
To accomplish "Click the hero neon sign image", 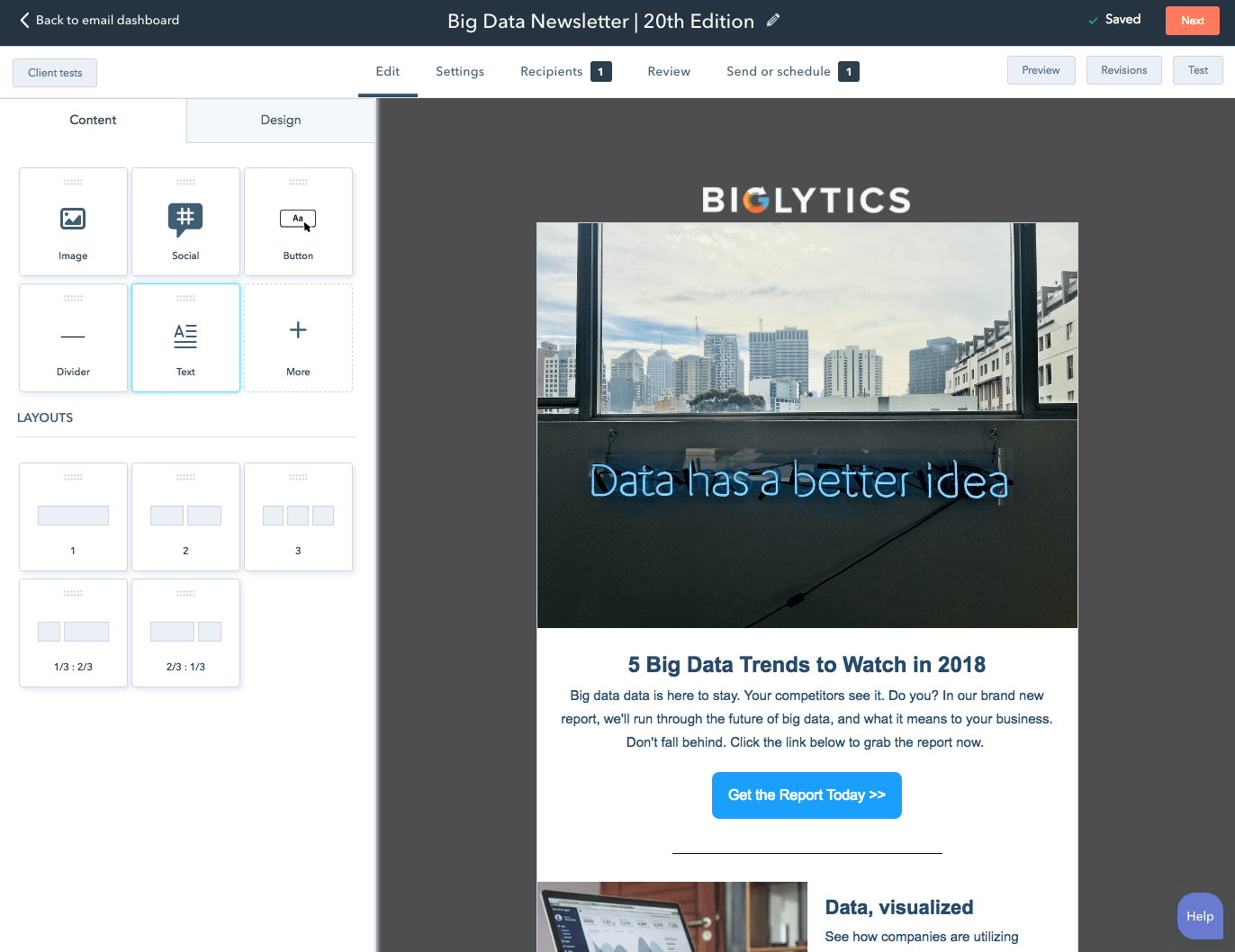I will (807, 425).
